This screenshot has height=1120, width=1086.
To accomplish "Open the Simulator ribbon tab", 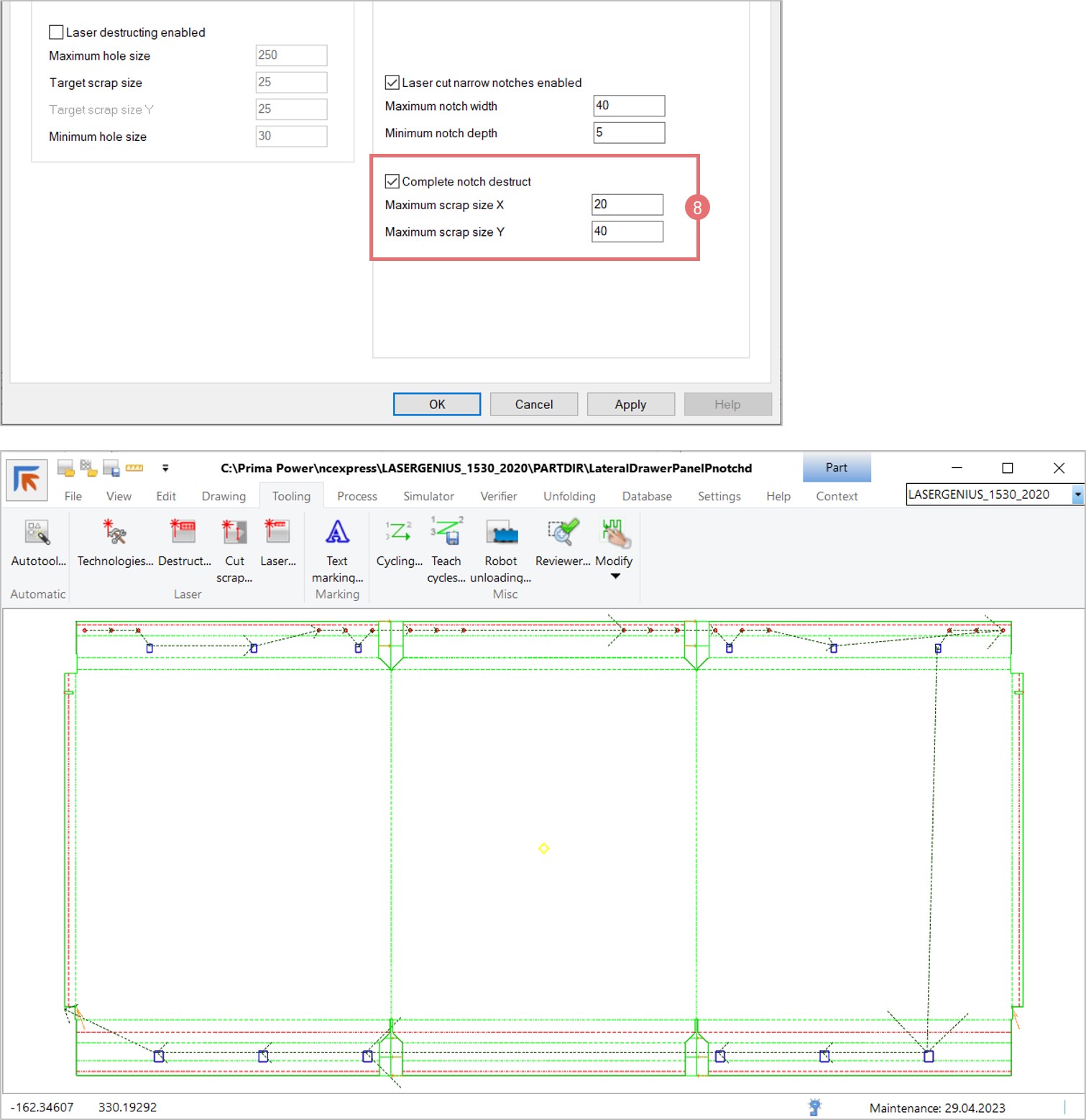I will click(x=428, y=496).
